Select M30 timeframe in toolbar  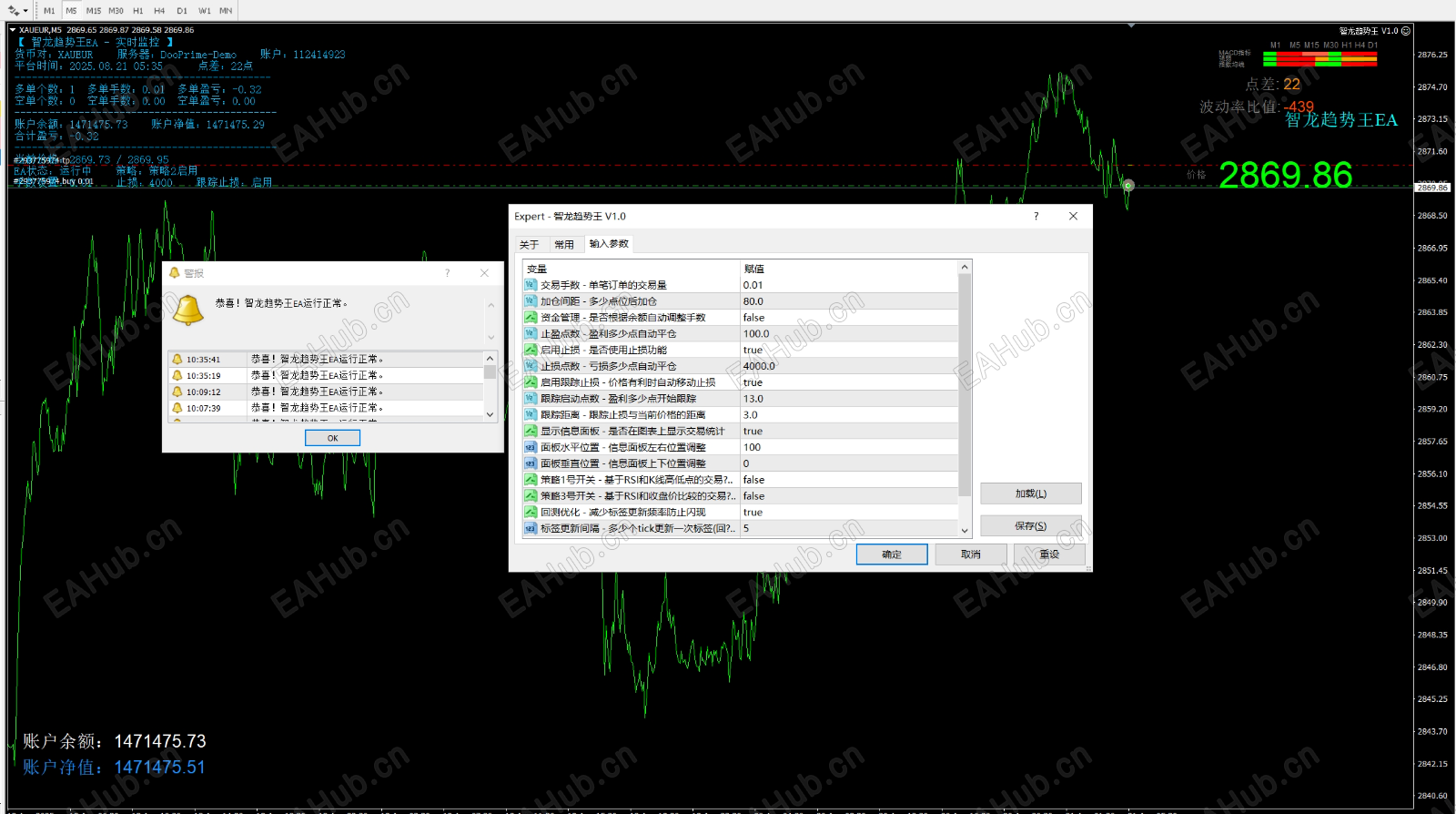coord(116,11)
